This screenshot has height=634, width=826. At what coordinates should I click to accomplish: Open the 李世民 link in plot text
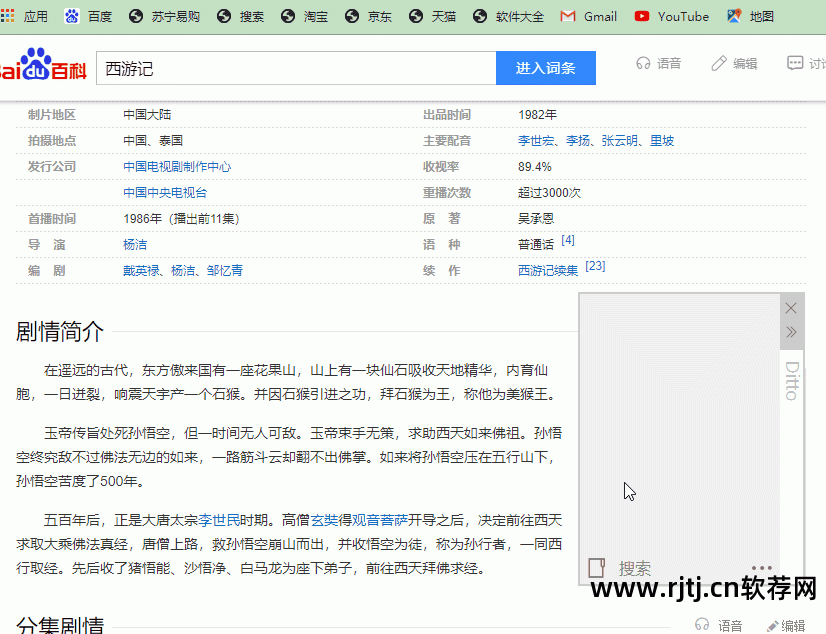(219, 520)
